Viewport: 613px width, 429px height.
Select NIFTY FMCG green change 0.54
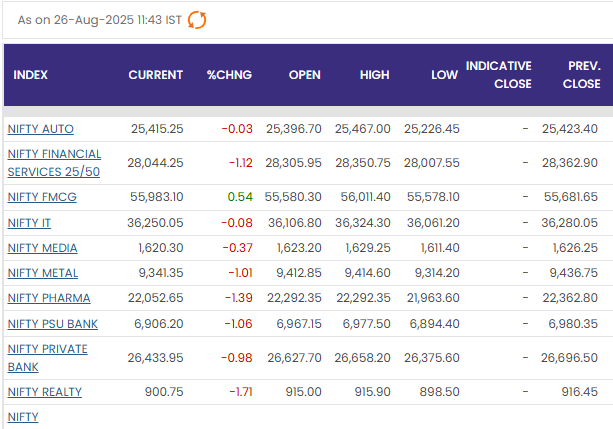[240, 197]
